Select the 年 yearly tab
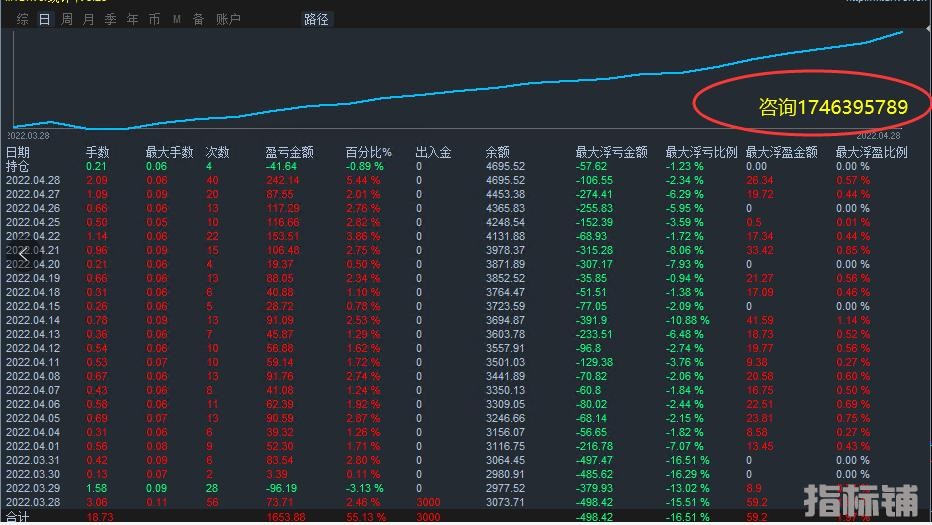This screenshot has width=932, height=525. 132,19
